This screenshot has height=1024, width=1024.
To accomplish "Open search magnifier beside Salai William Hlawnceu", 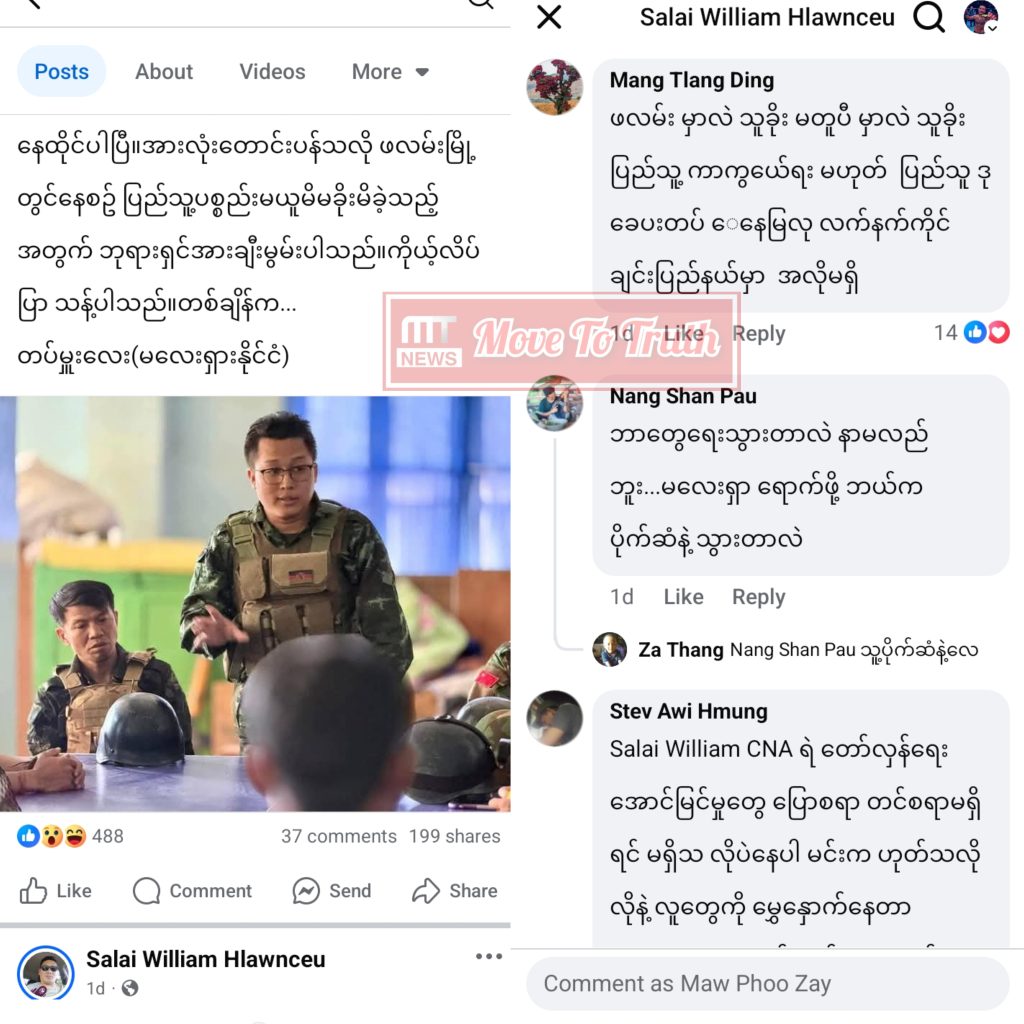I will (929, 17).
